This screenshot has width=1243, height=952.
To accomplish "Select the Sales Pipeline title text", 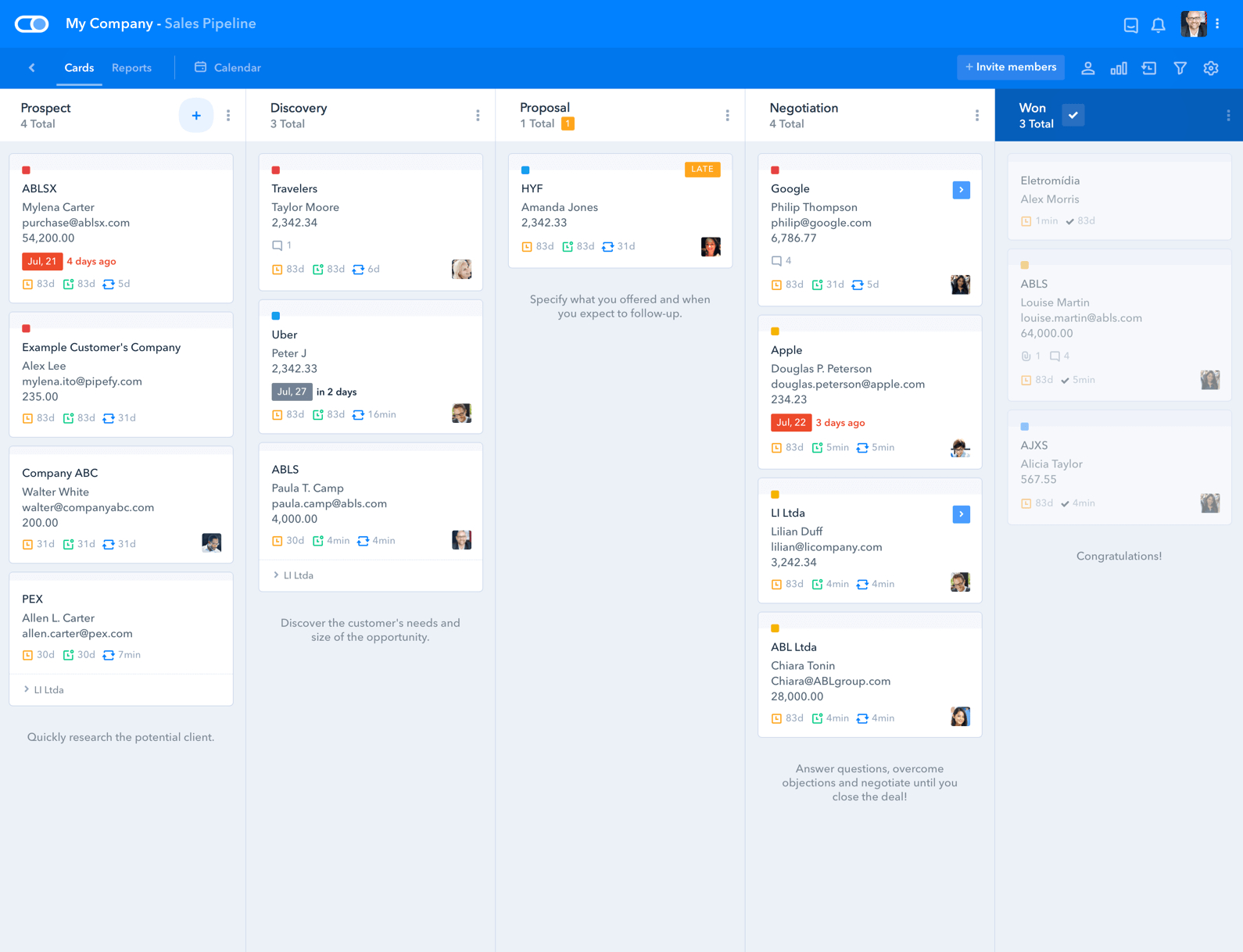I will tap(210, 23).
